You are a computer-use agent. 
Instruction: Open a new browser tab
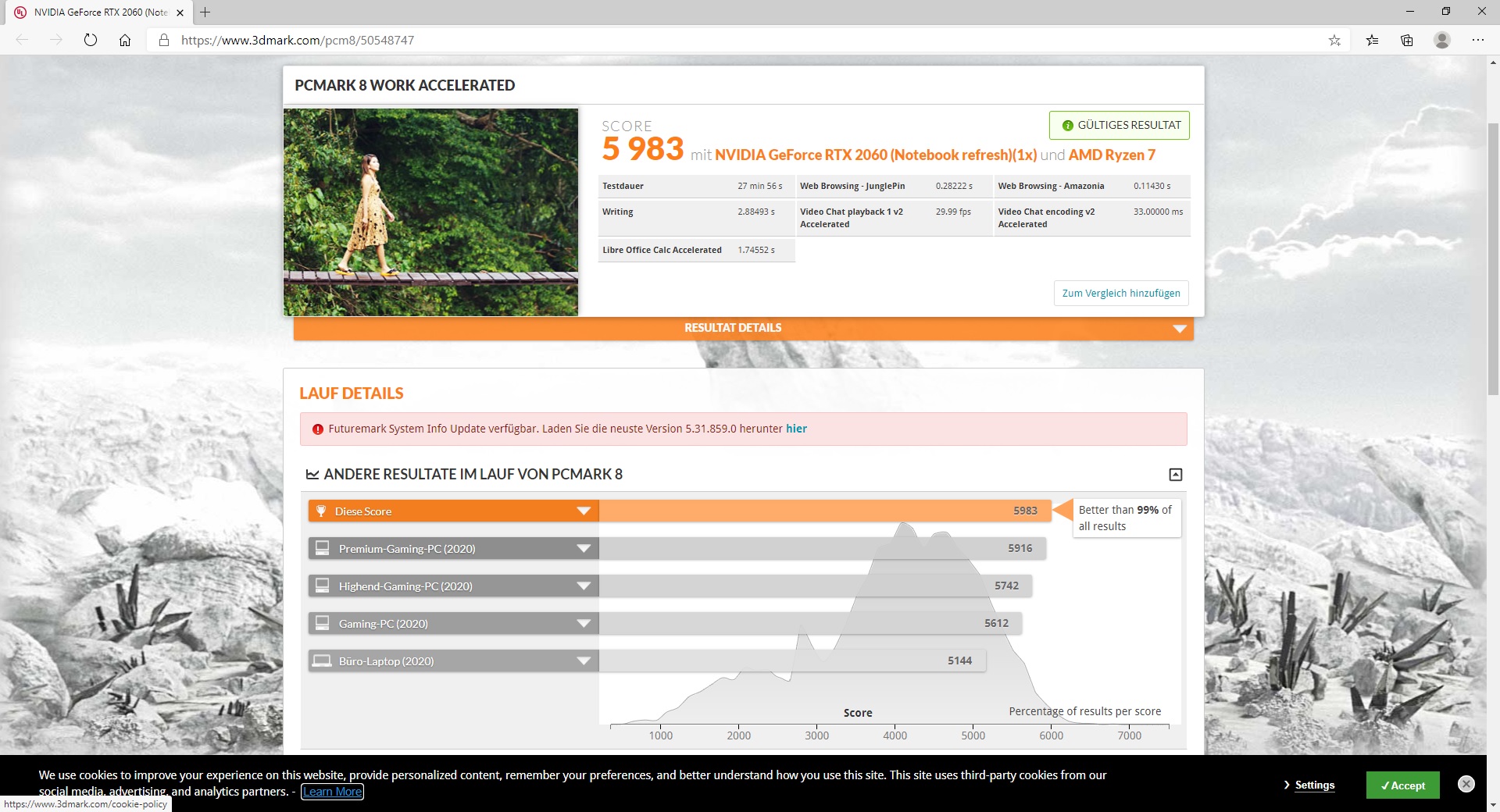point(205,12)
